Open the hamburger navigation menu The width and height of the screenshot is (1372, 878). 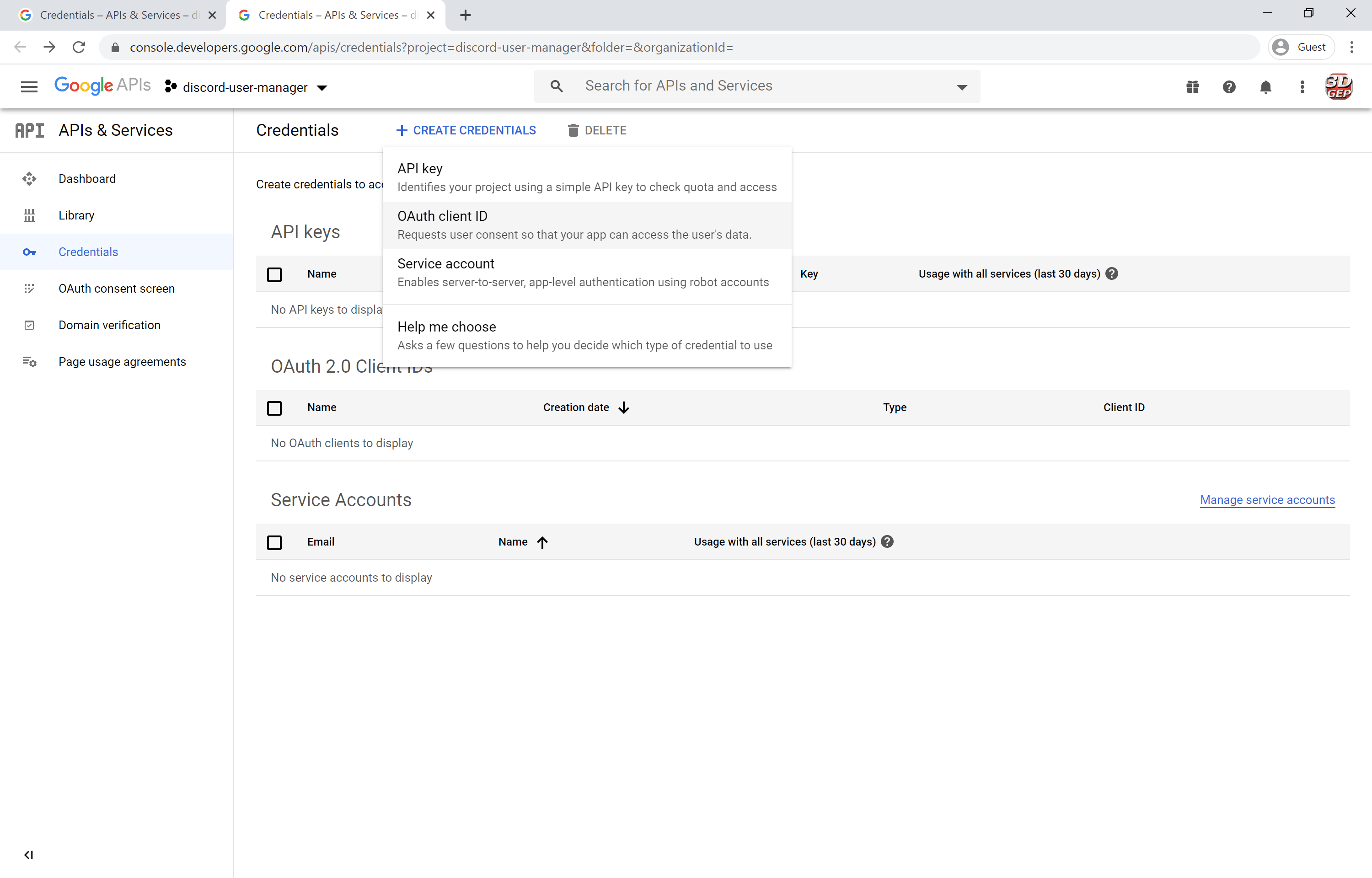(x=29, y=87)
